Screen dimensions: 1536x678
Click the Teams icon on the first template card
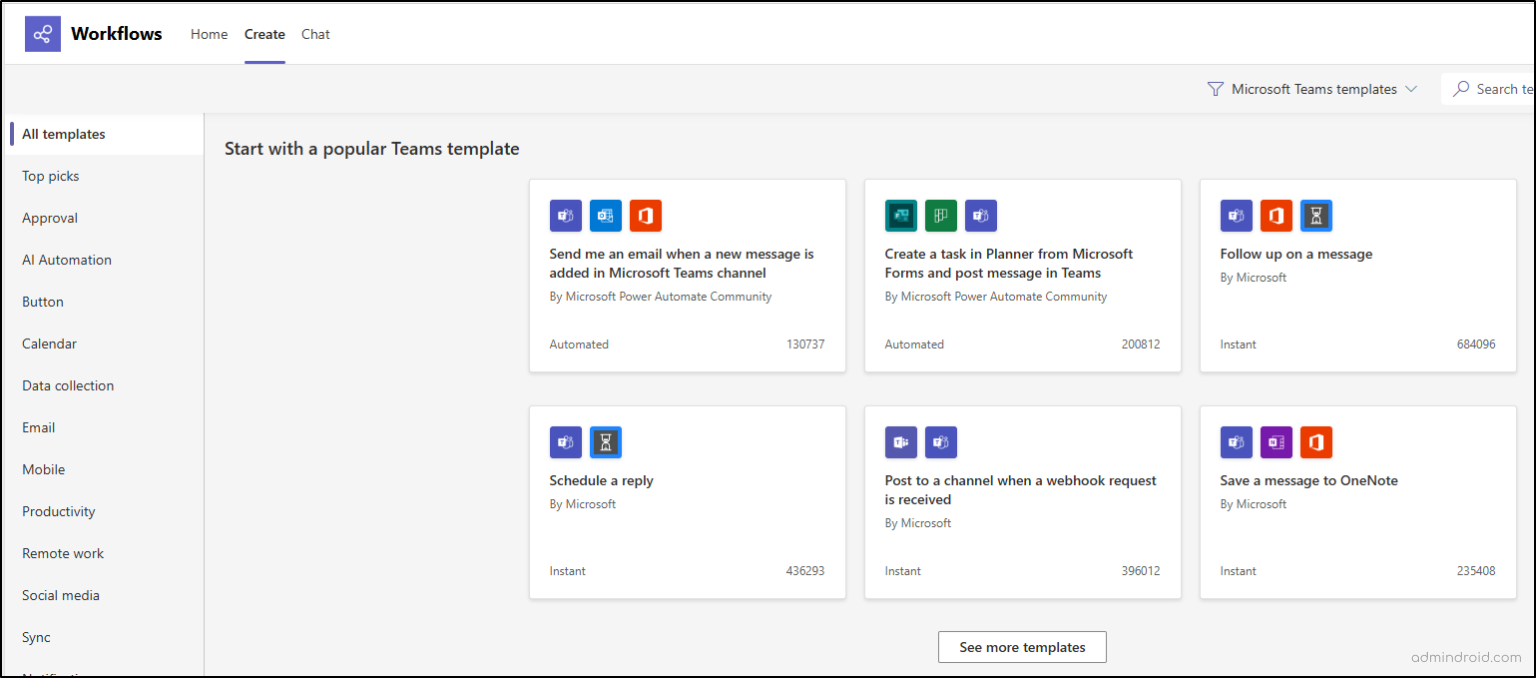pos(565,215)
